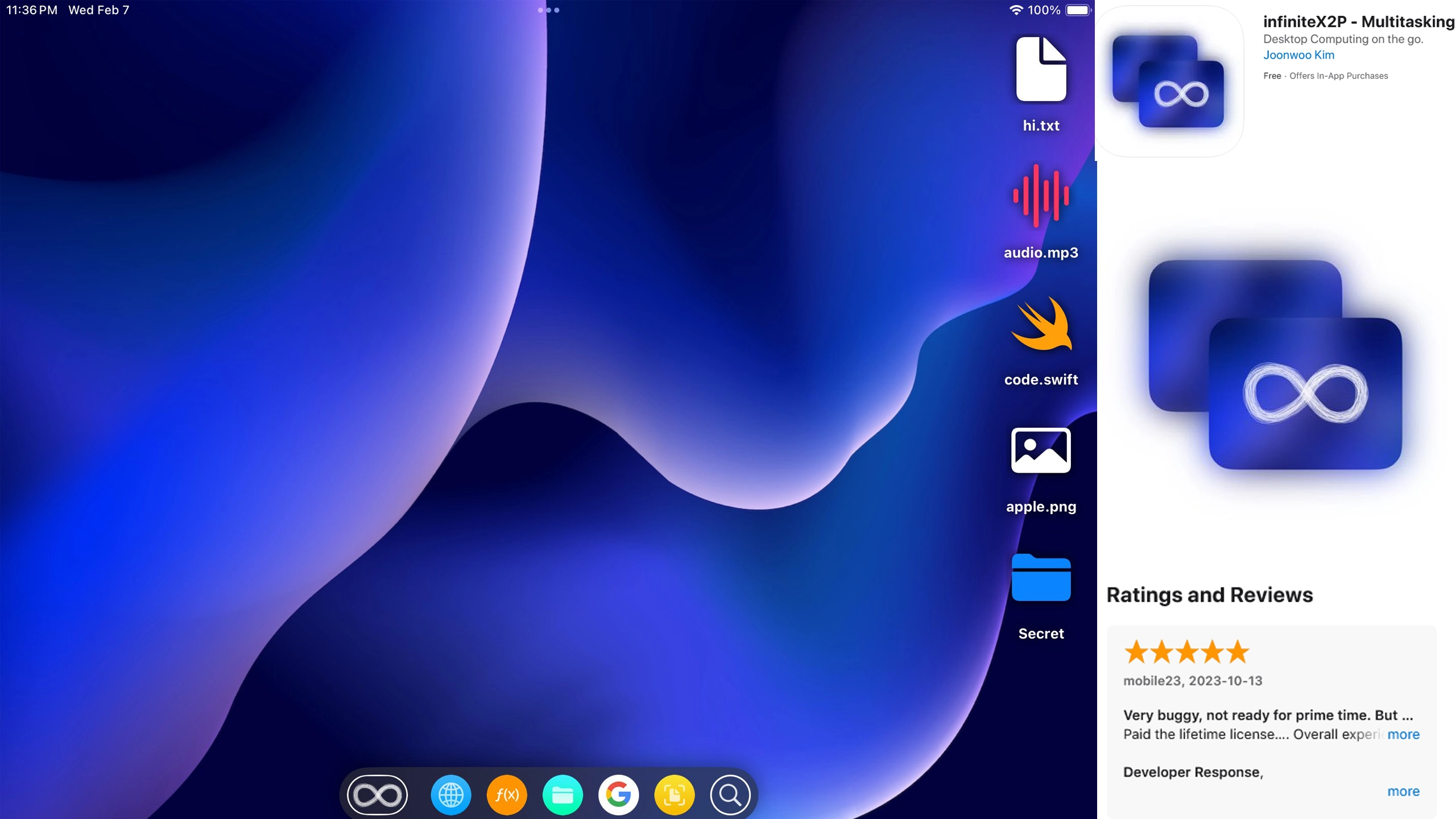Open the apple.png image icon
Viewport: 1456px width, 819px height.
[1041, 450]
